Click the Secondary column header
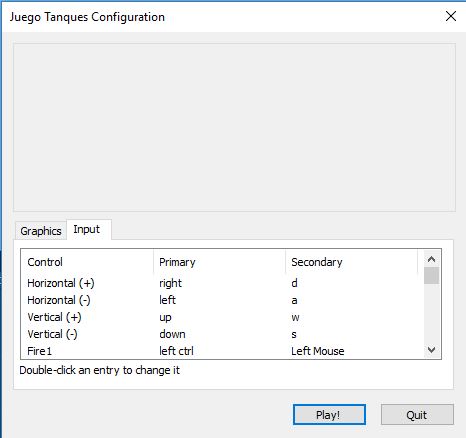466x438 pixels. point(351,262)
